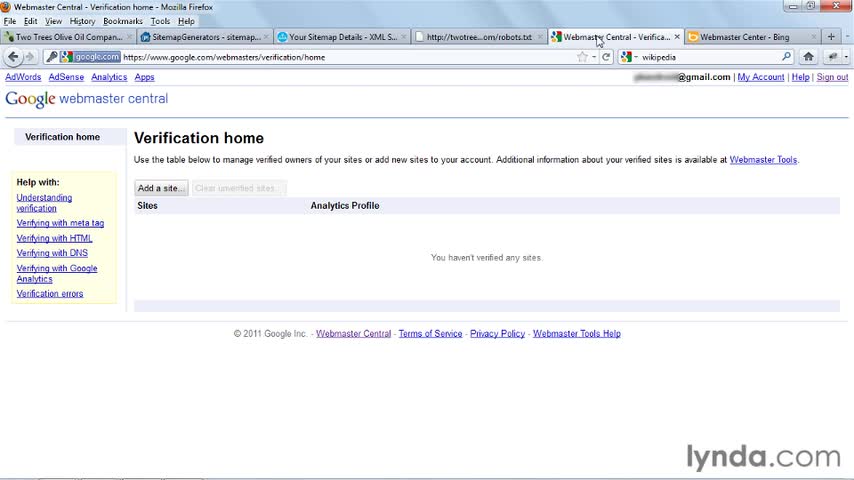
Task: Open the add-on toolbar icon near Home
Action: point(833,57)
